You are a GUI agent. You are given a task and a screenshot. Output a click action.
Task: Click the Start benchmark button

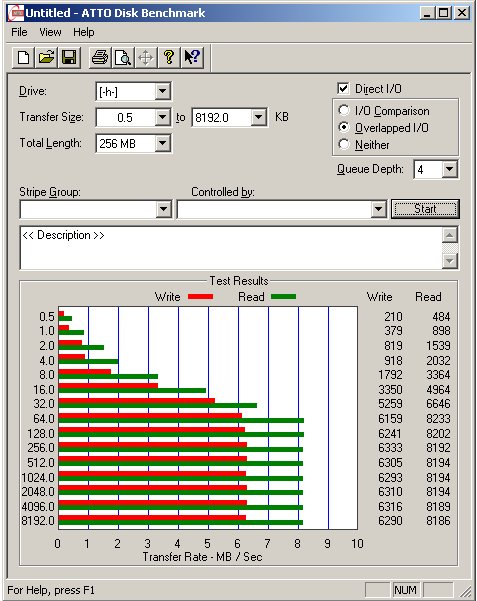pos(425,209)
